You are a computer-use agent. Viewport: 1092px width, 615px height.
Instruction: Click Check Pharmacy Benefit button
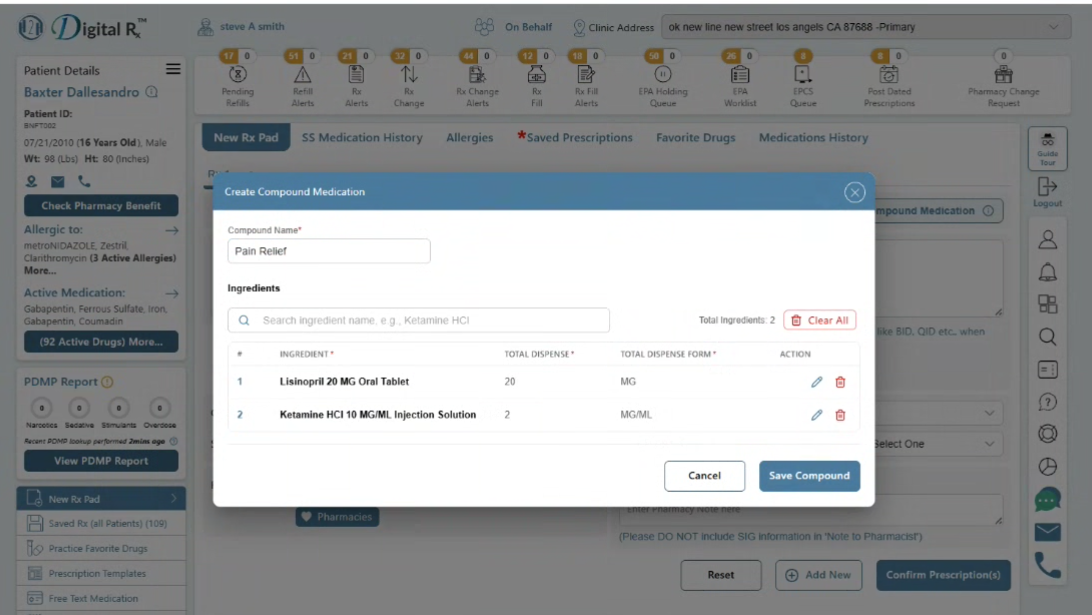coord(101,205)
